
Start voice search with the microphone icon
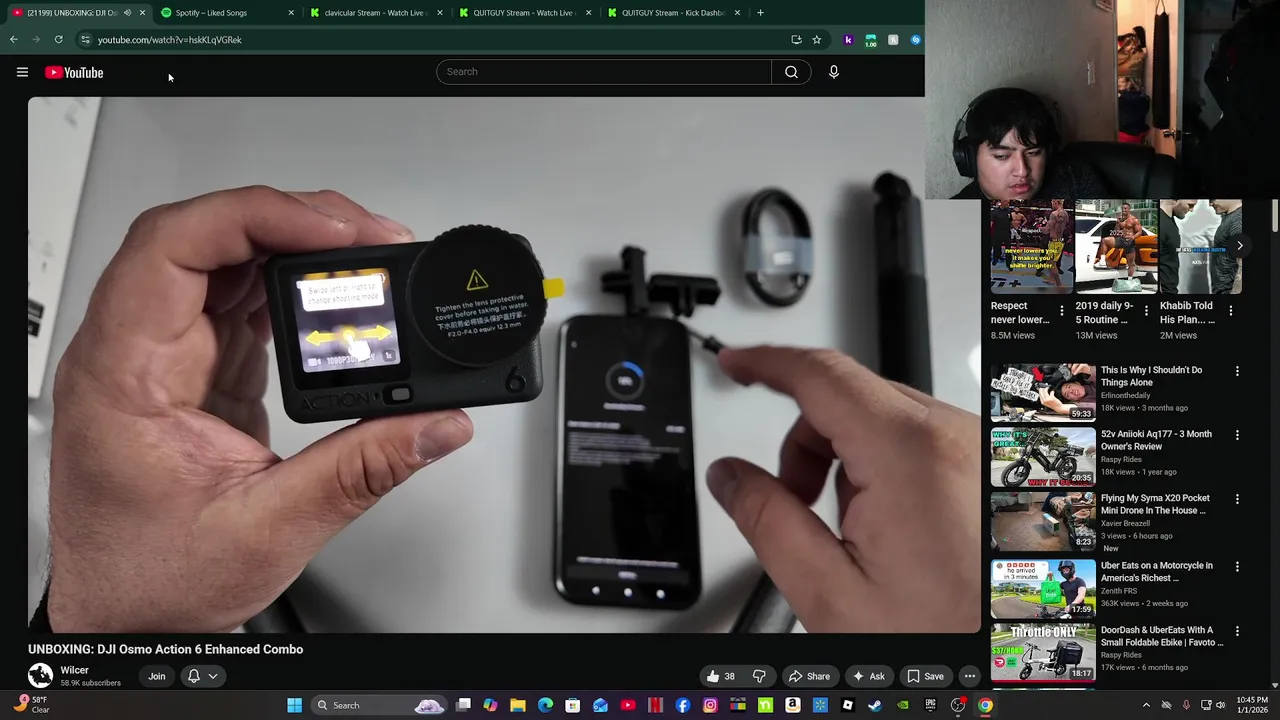(x=833, y=72)
